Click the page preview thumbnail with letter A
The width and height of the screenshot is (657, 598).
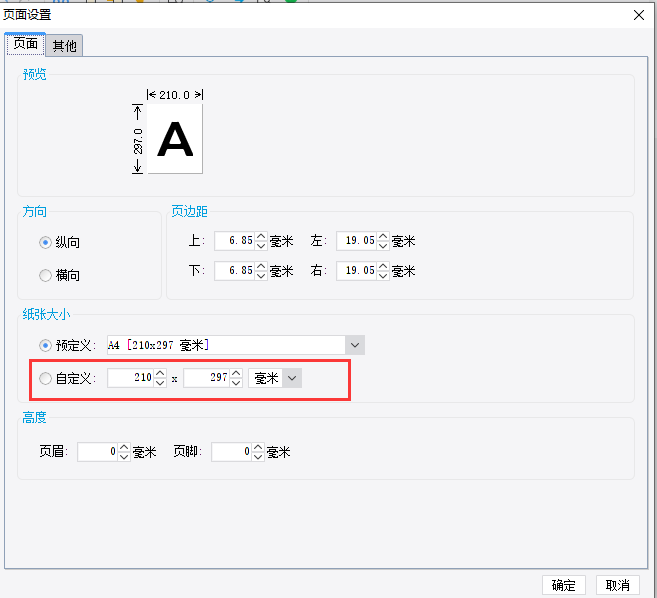coord(175,139)
